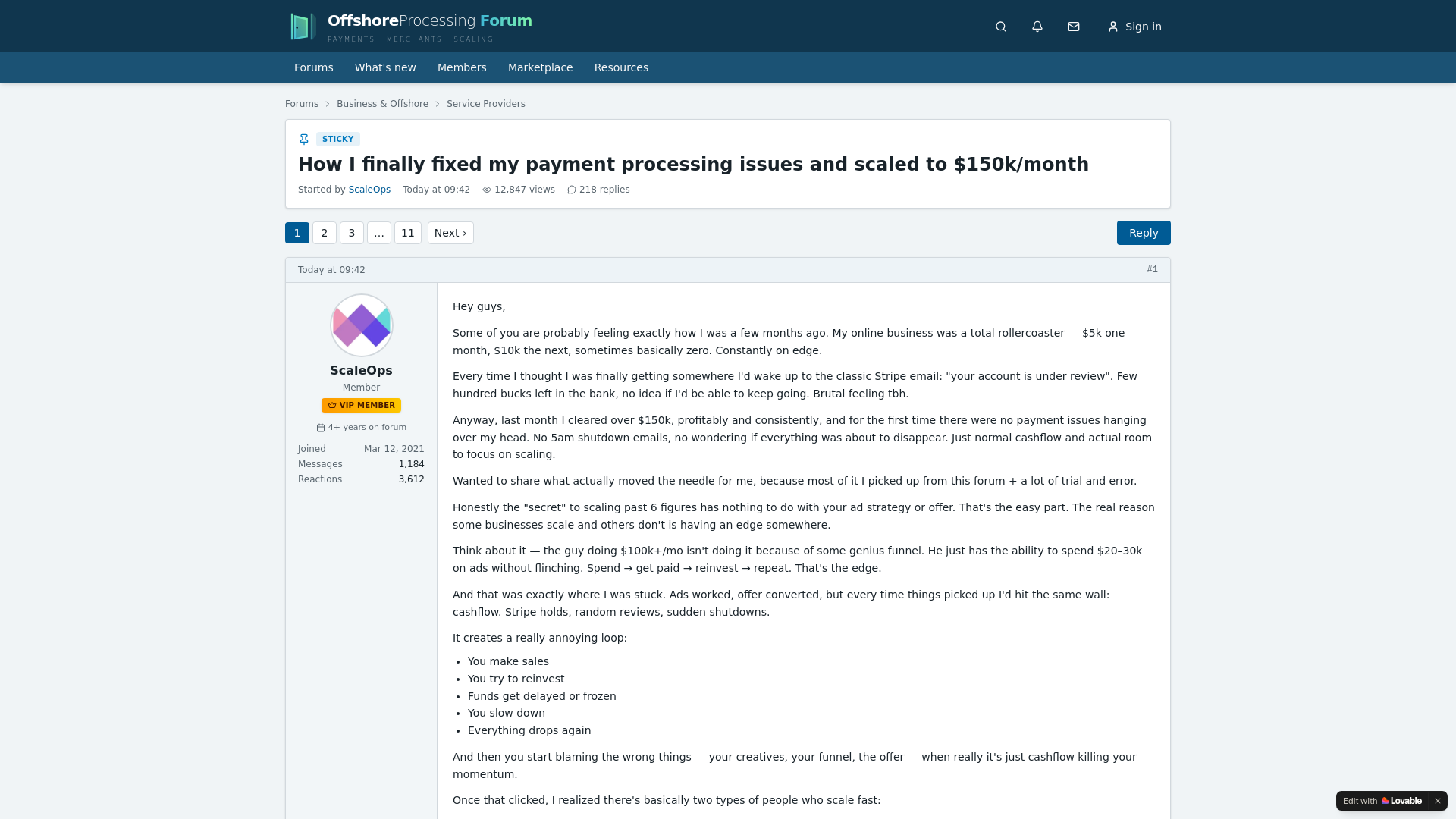Click the sticky pin icon
The image size is (1456, 819).
(304, 139)
